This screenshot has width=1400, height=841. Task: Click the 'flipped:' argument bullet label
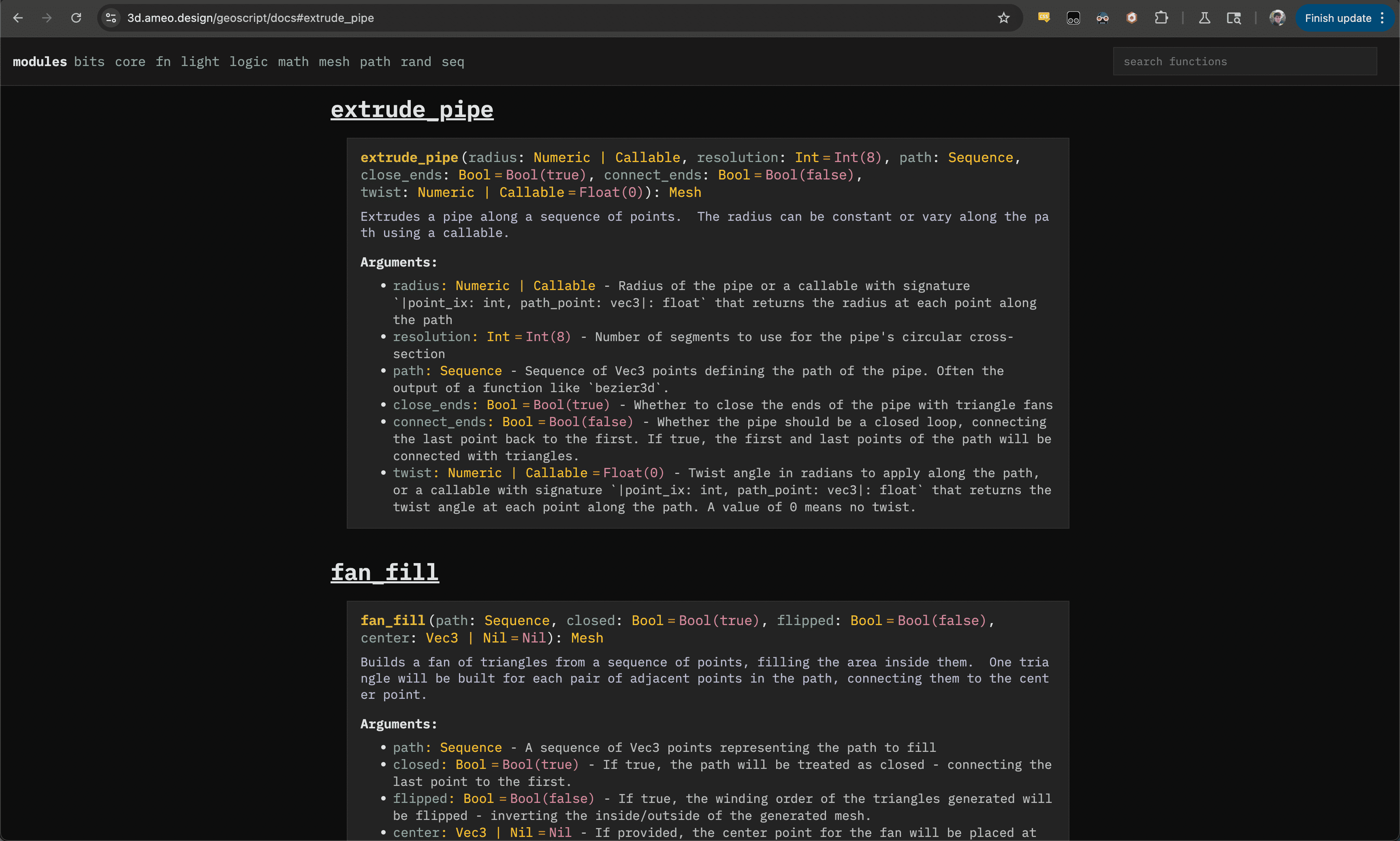[424, 798]
